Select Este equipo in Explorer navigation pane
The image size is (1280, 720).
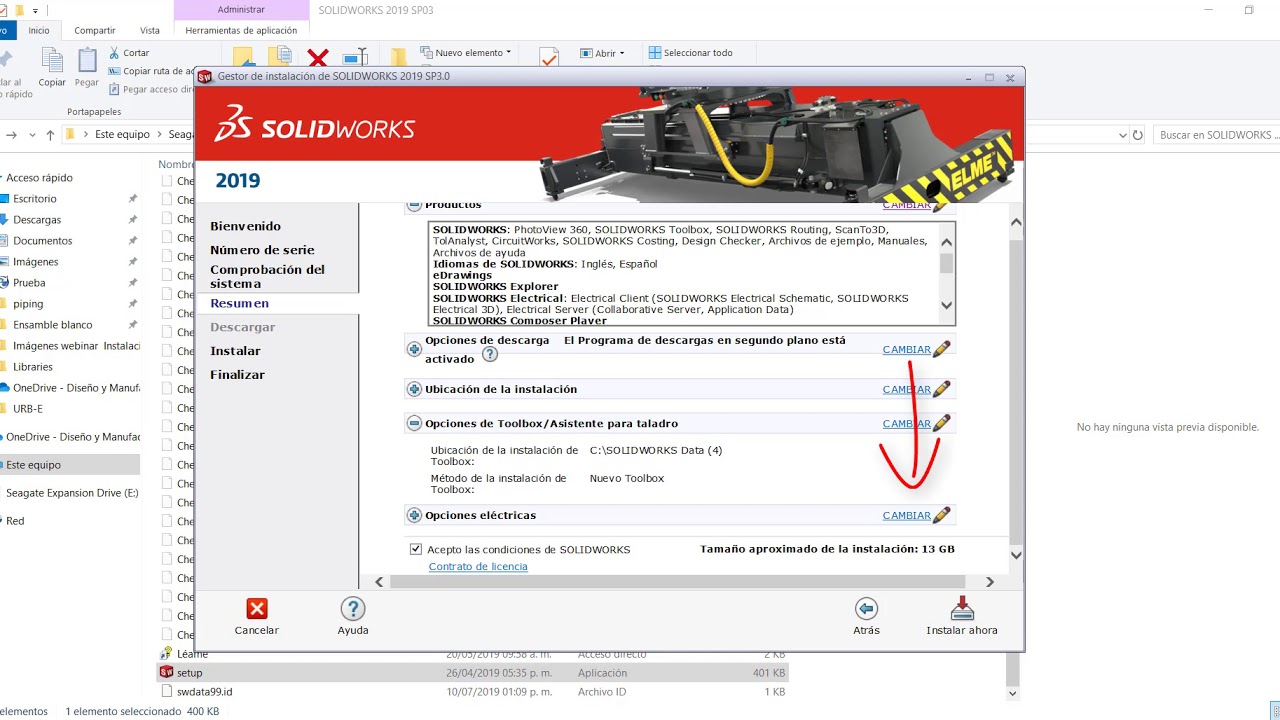[x=34, y=465]
